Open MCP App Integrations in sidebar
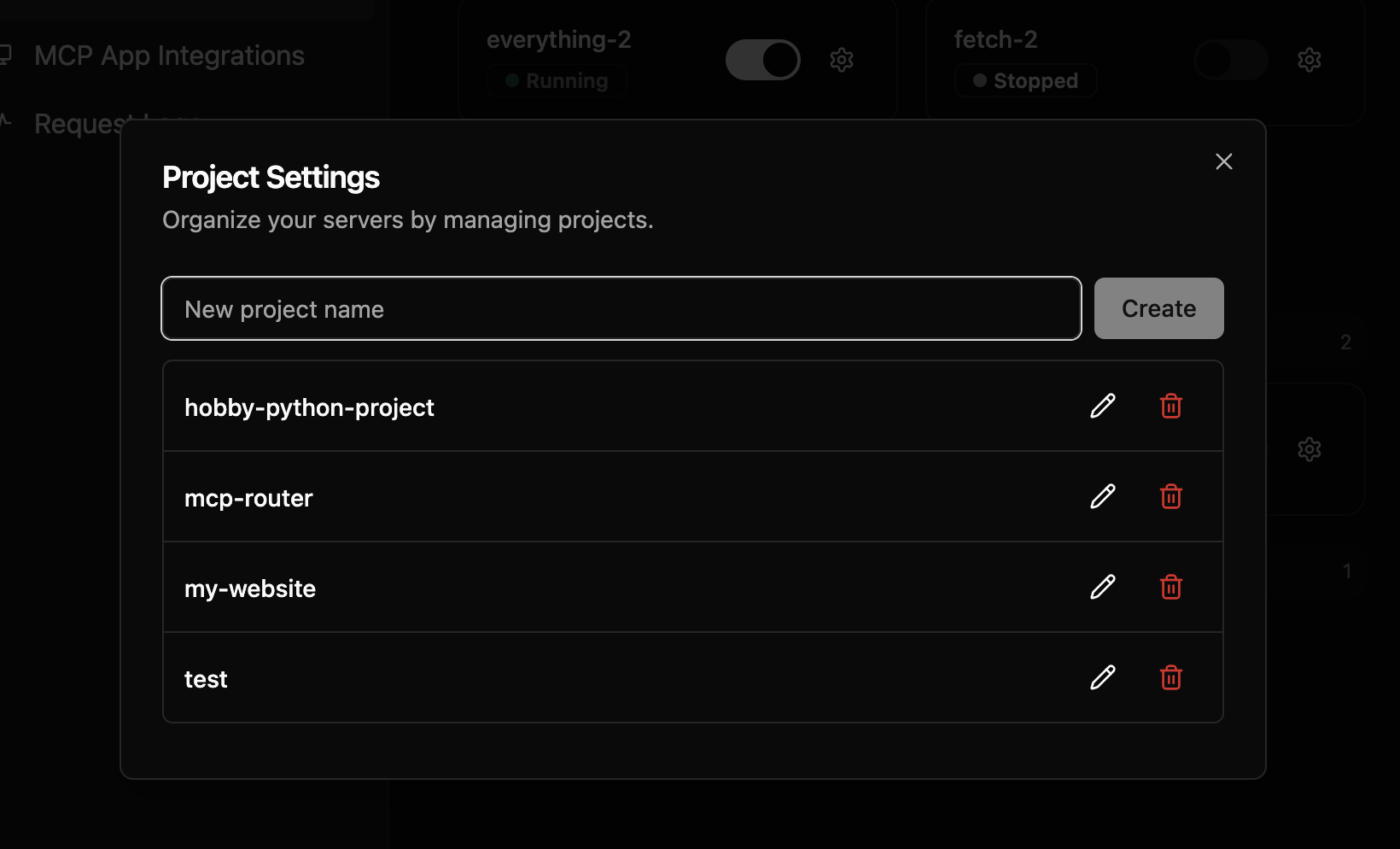 coord(169,56)
